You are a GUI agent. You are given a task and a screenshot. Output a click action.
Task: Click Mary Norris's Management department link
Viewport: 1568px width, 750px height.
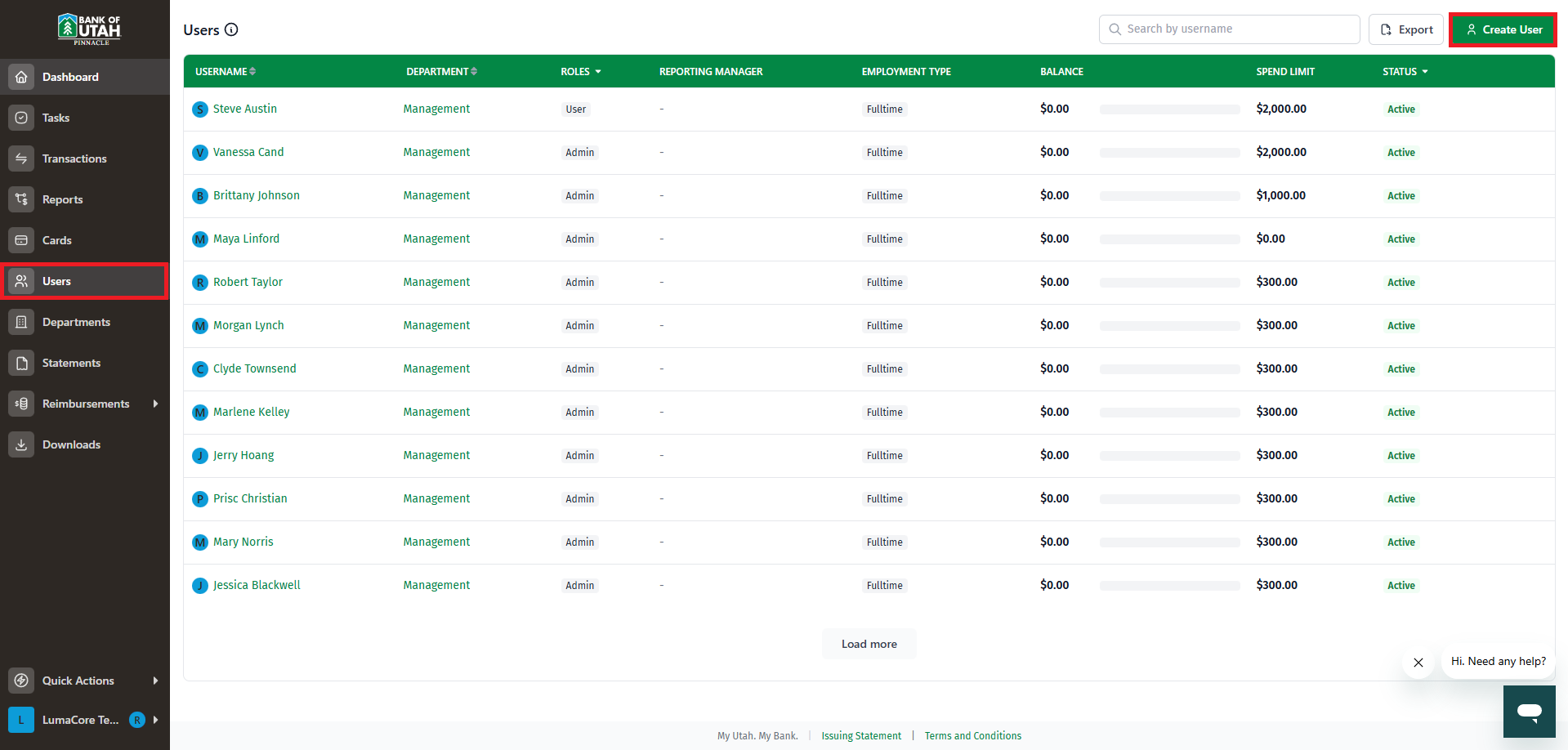(436, 542)
